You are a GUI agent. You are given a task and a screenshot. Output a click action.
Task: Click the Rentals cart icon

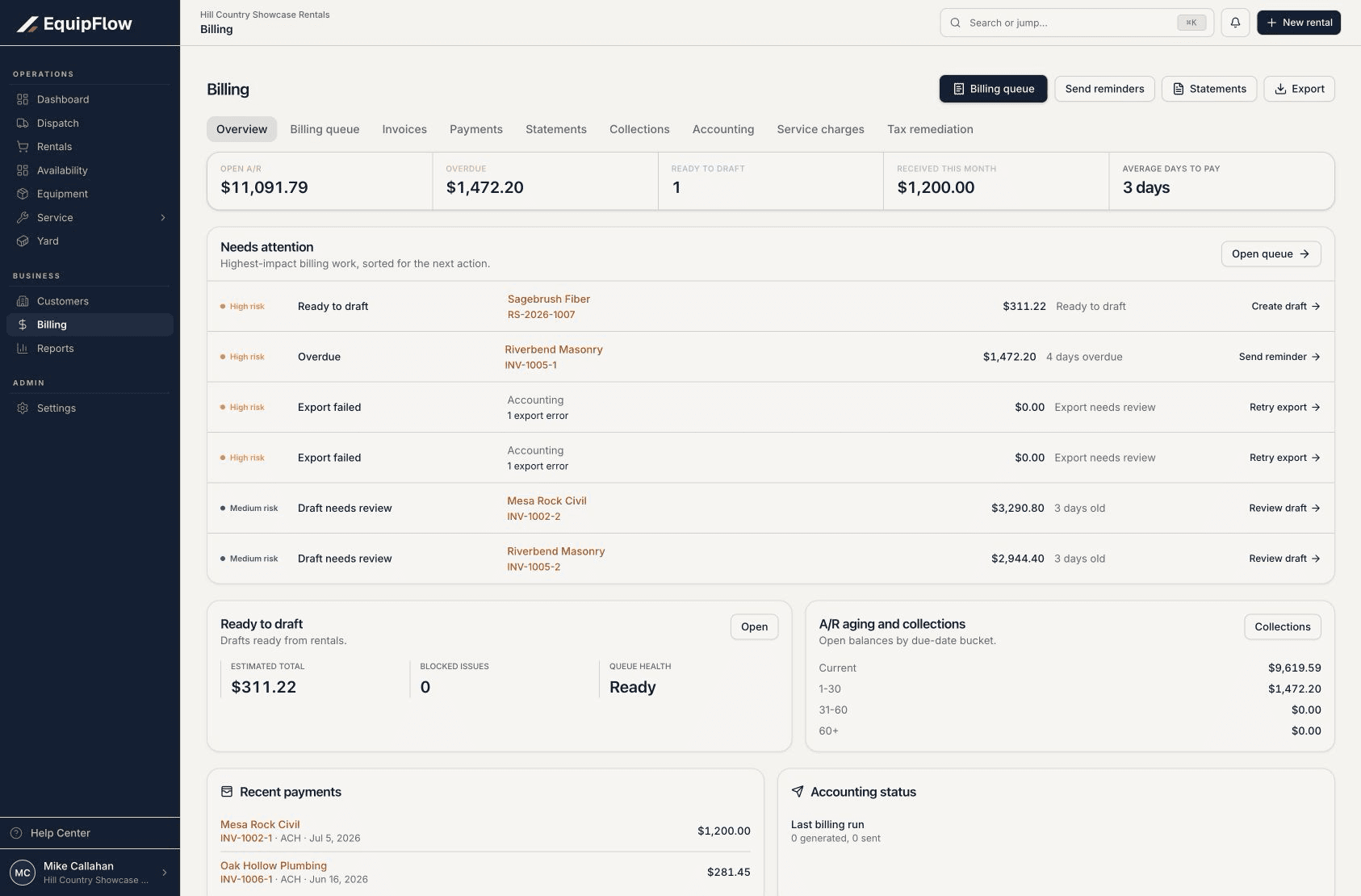click(x=23, y=147)
